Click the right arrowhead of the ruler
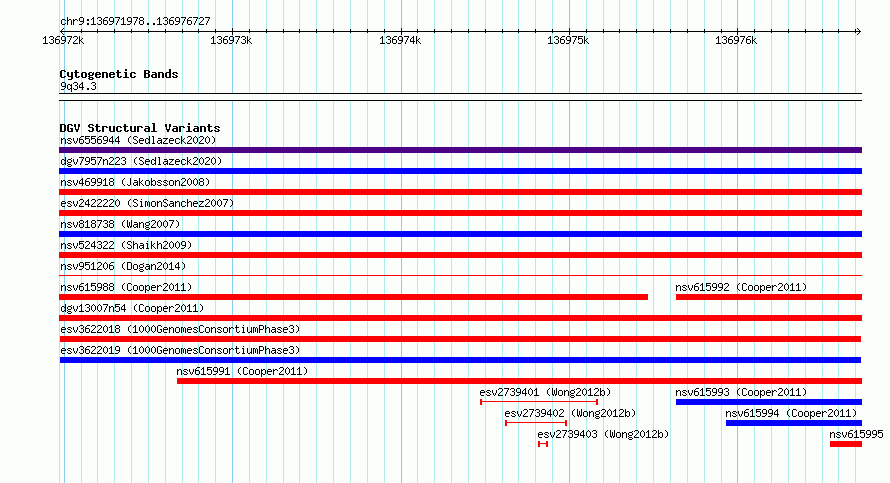890x483 pixels. [x=859, y=31]
